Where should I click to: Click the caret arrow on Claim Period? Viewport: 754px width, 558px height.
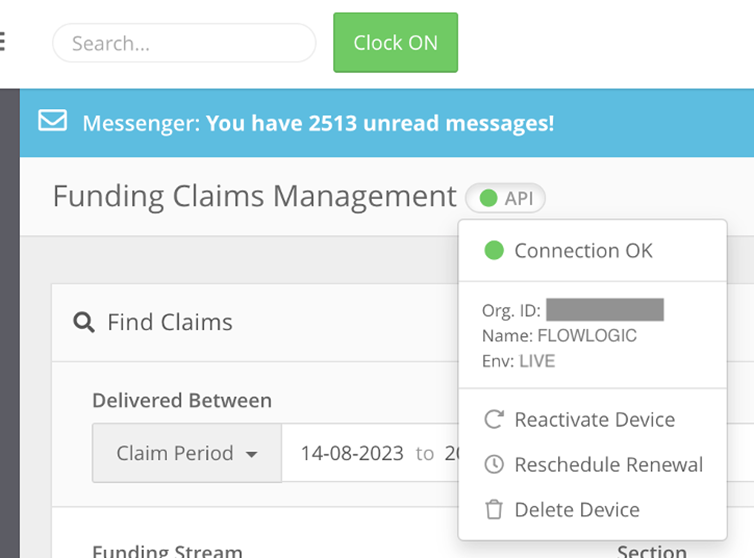pyautogui.click(x=252, y=454)
